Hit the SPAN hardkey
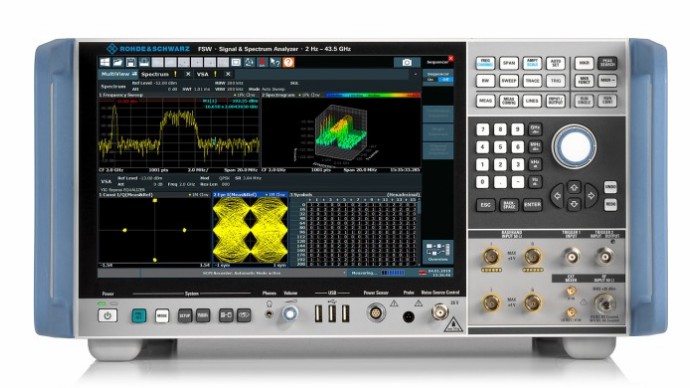Image resolution: width=690 pixels, height=388 pixels. [509, 63]
